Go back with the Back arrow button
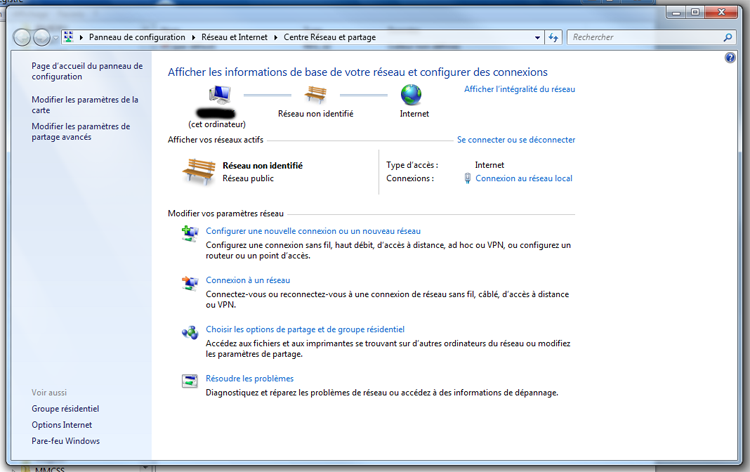 coord(22,37)
